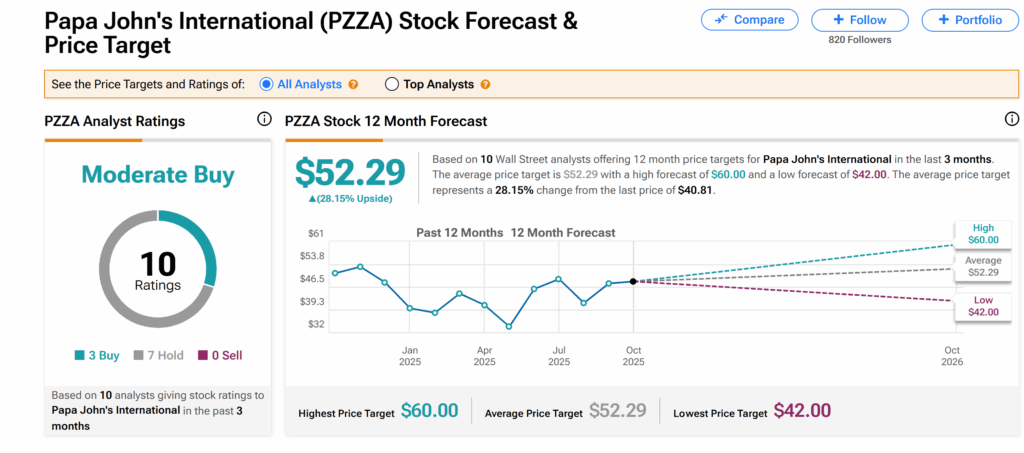
Task: Select the gray Hold segment of donut chart
Action: pyautogui.click(x=110, y=290)
